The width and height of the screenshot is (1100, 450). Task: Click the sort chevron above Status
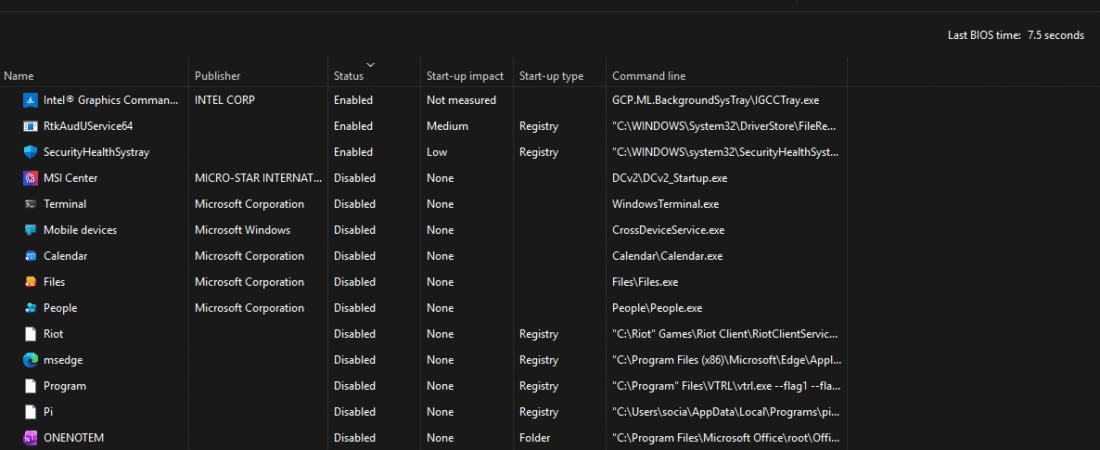tap(371, 65)
